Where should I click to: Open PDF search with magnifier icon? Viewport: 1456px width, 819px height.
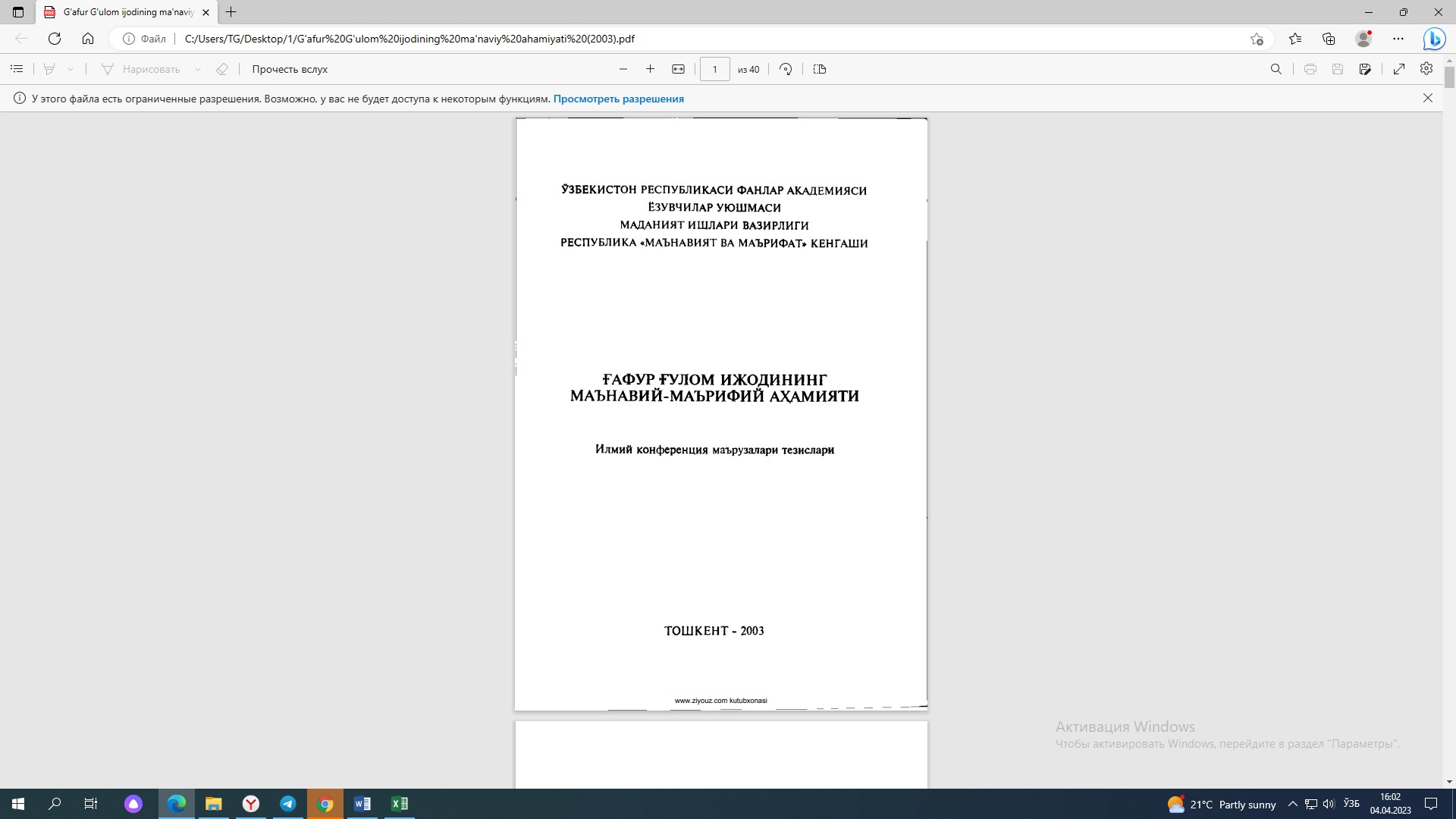click(1276, 69)
